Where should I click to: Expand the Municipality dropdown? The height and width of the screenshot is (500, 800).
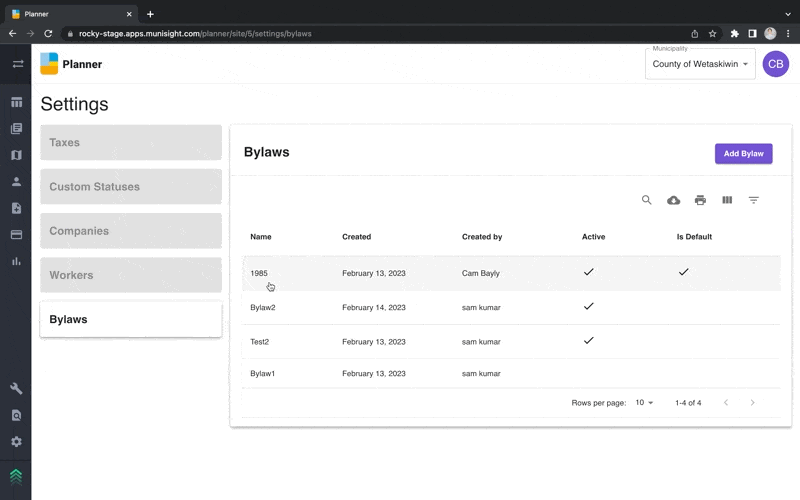coord(700,64)
